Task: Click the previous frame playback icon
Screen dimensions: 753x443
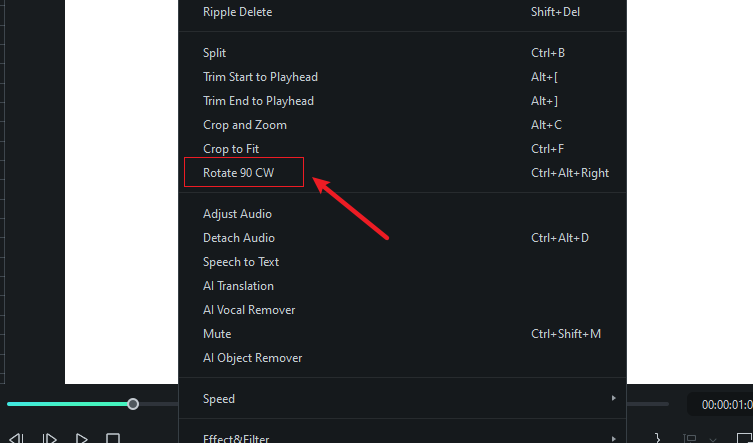Action: tap(16, 438)
